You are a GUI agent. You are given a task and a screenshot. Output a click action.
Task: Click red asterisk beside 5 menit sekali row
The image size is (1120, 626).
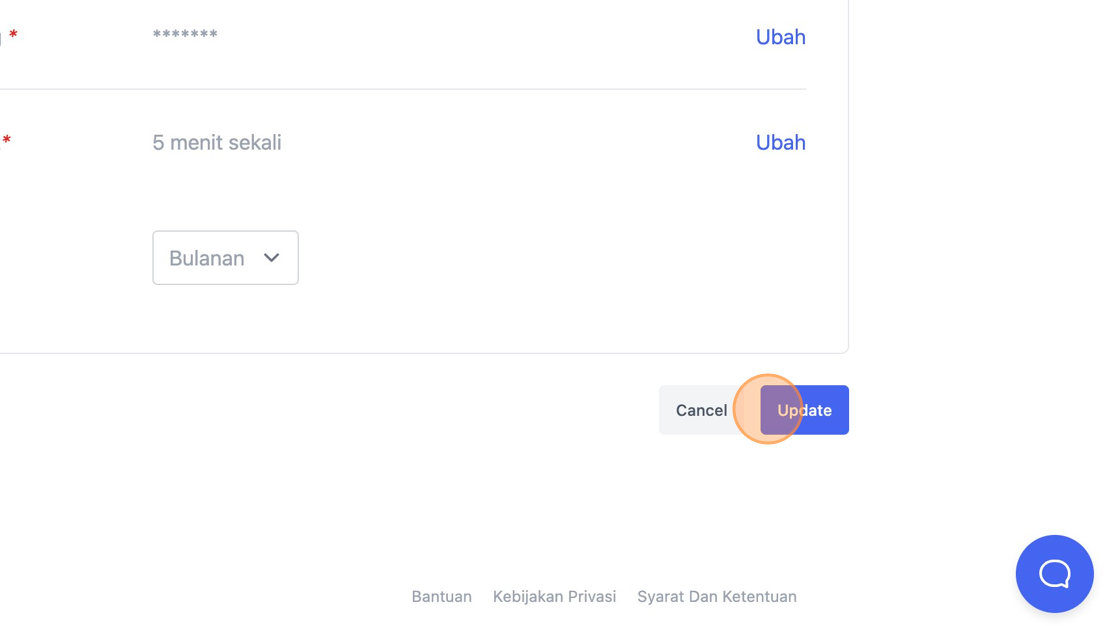coord(6,140)
